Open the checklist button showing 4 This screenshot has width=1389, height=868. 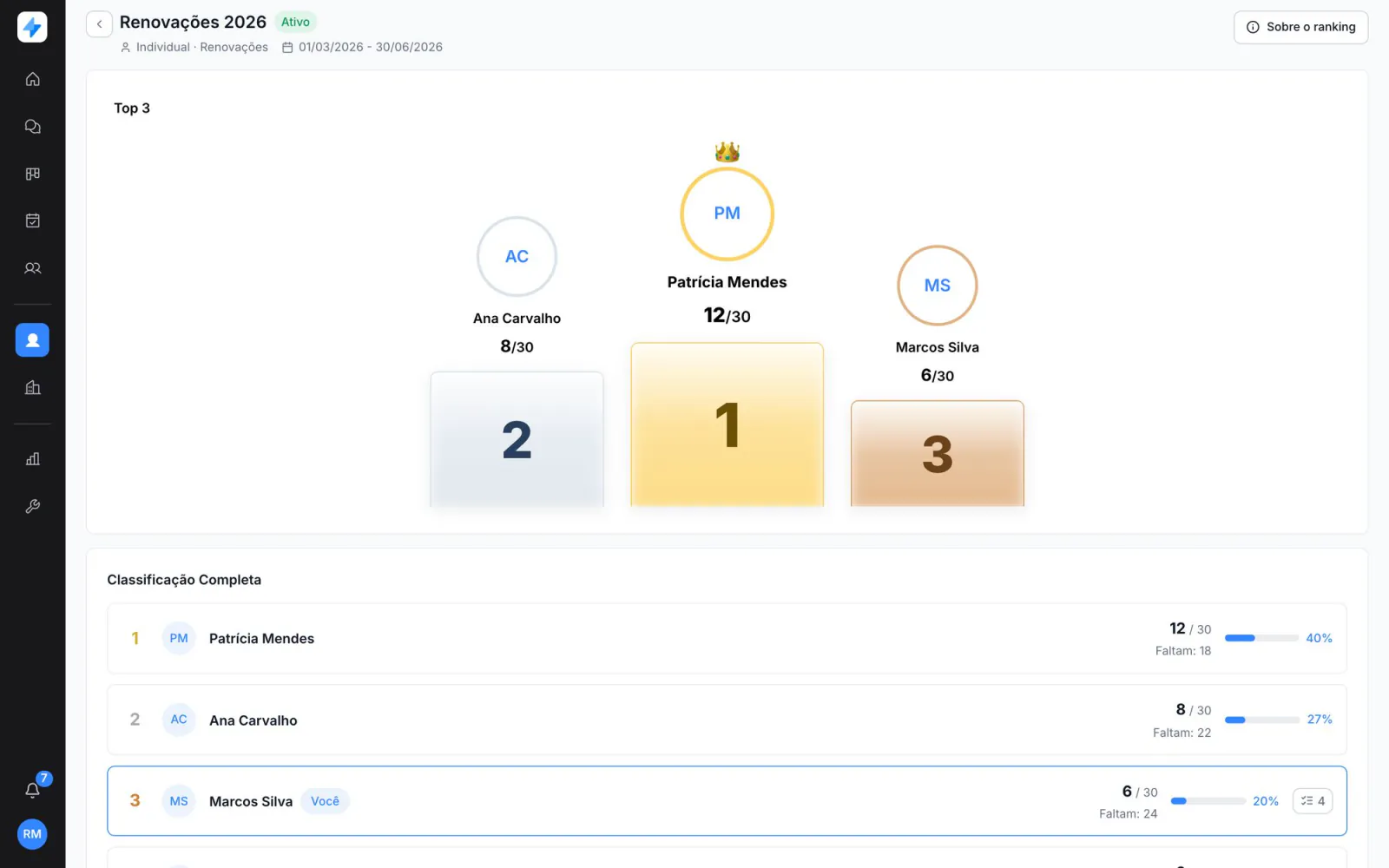pyautogui.click(x=1313, y=801)
